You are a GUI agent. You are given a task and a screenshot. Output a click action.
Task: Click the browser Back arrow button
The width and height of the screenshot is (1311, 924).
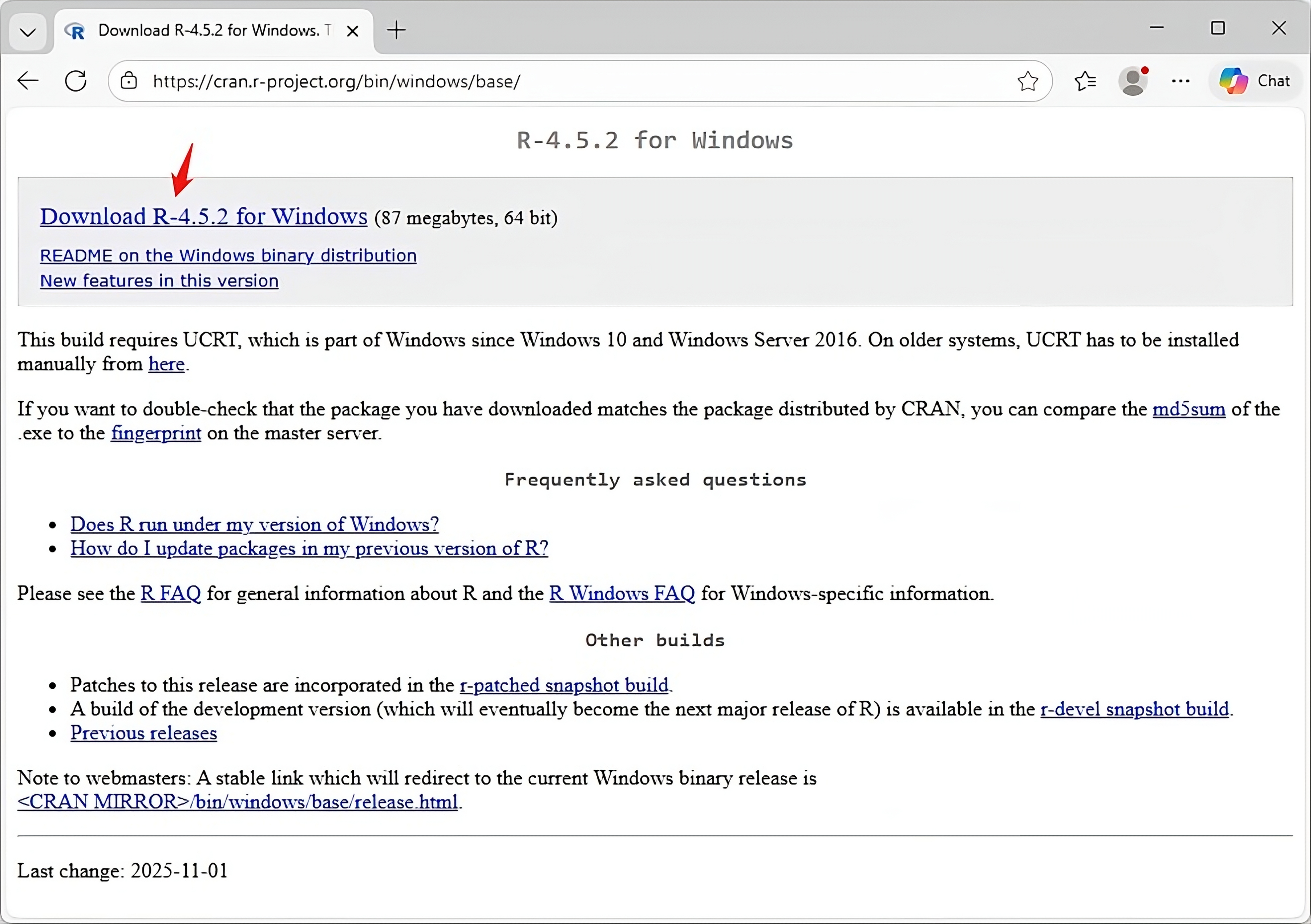pos(28,81)
